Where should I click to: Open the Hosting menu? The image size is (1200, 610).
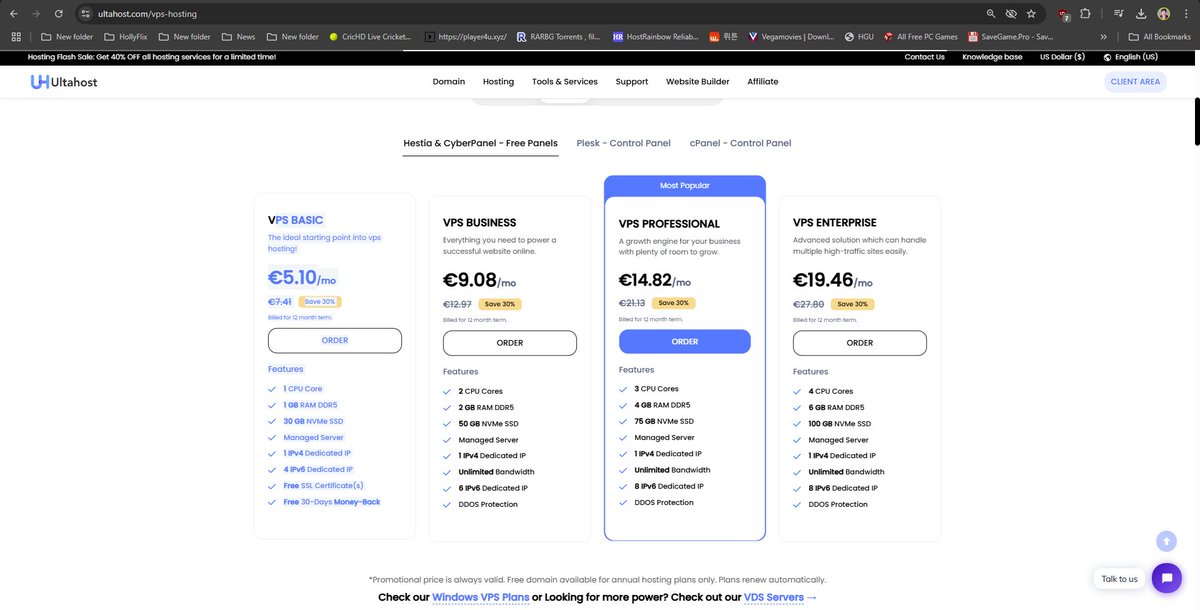(498, 82)
